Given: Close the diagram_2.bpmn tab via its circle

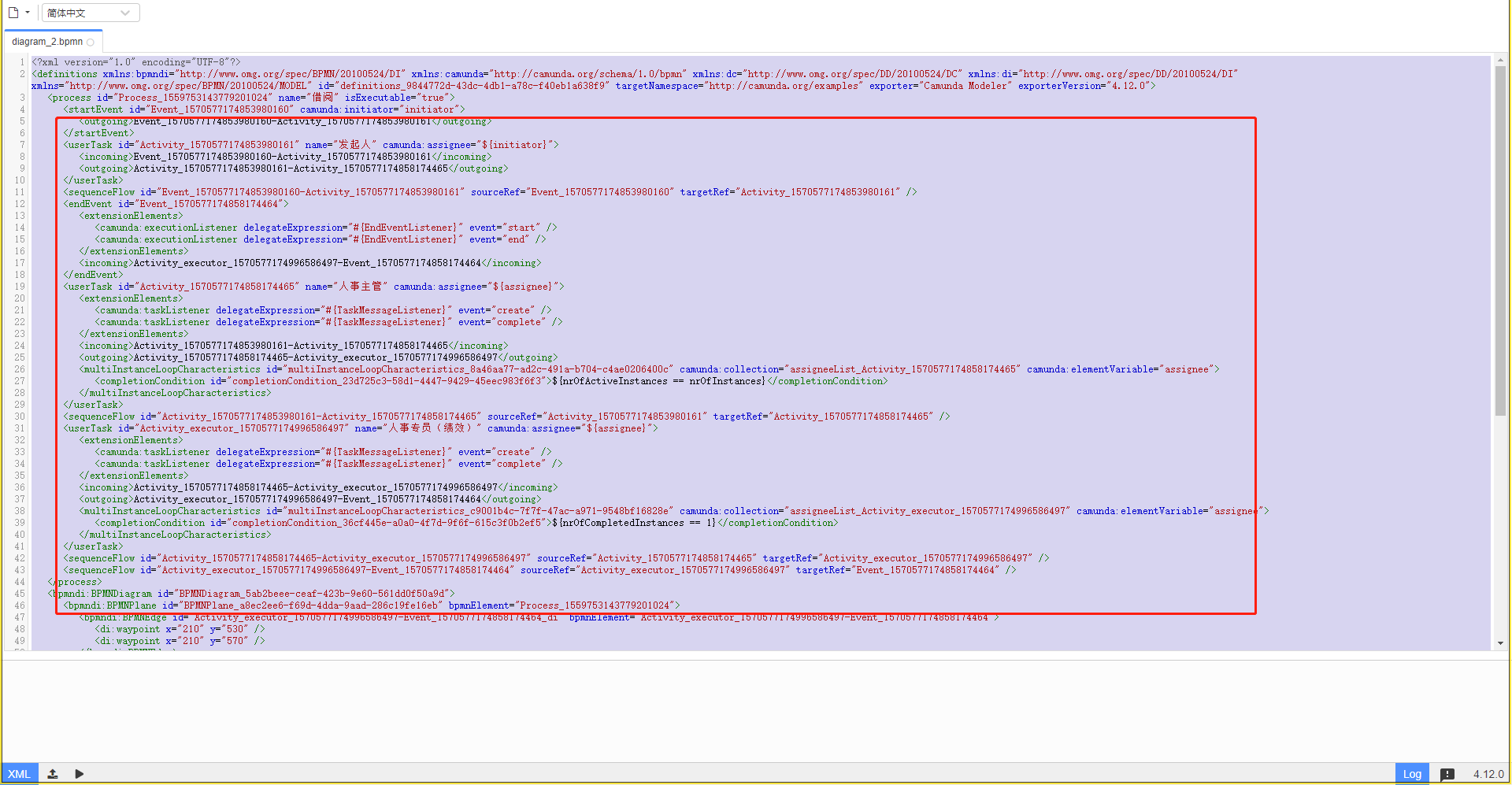Looking at the screenshot, I should click(91, 43).
